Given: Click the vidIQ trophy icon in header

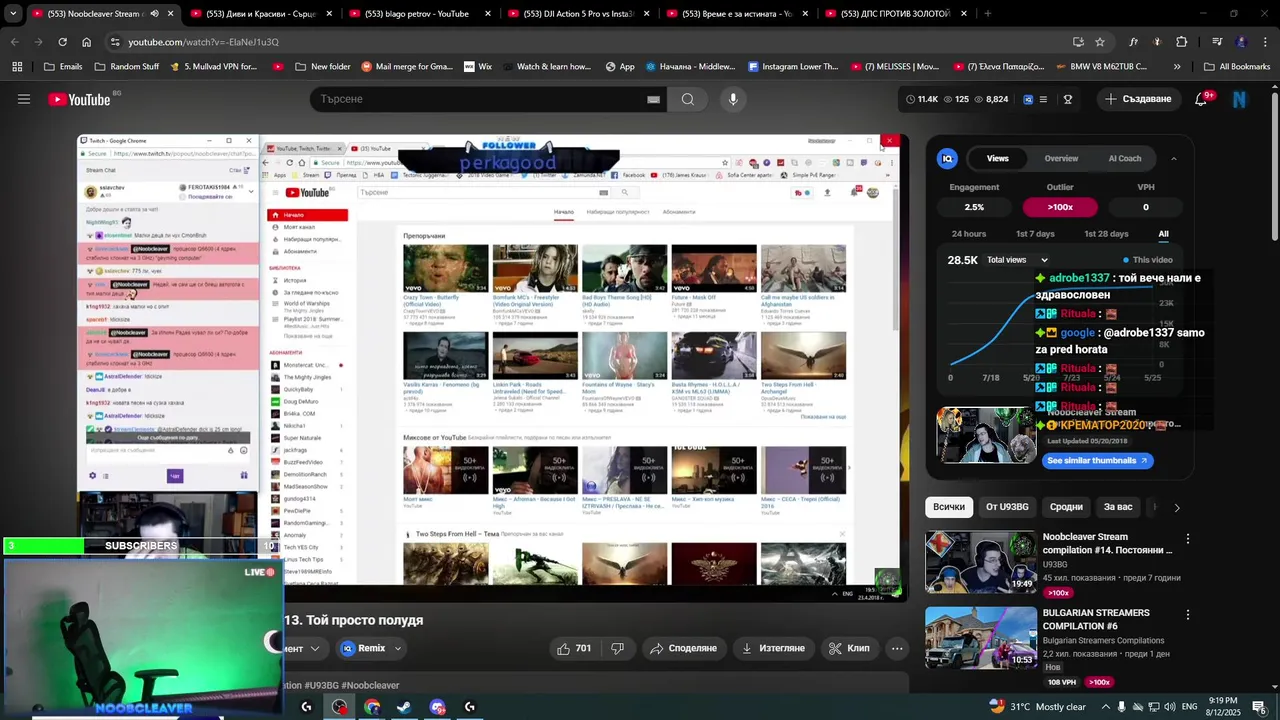Looking at the screenshot, I should point(1068,99).
